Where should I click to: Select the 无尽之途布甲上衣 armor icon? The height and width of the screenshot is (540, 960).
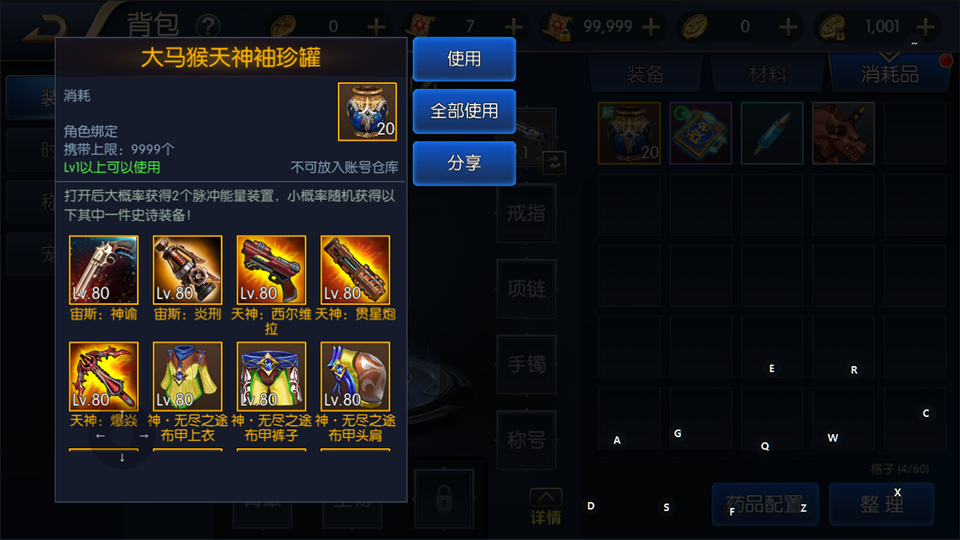187,377
